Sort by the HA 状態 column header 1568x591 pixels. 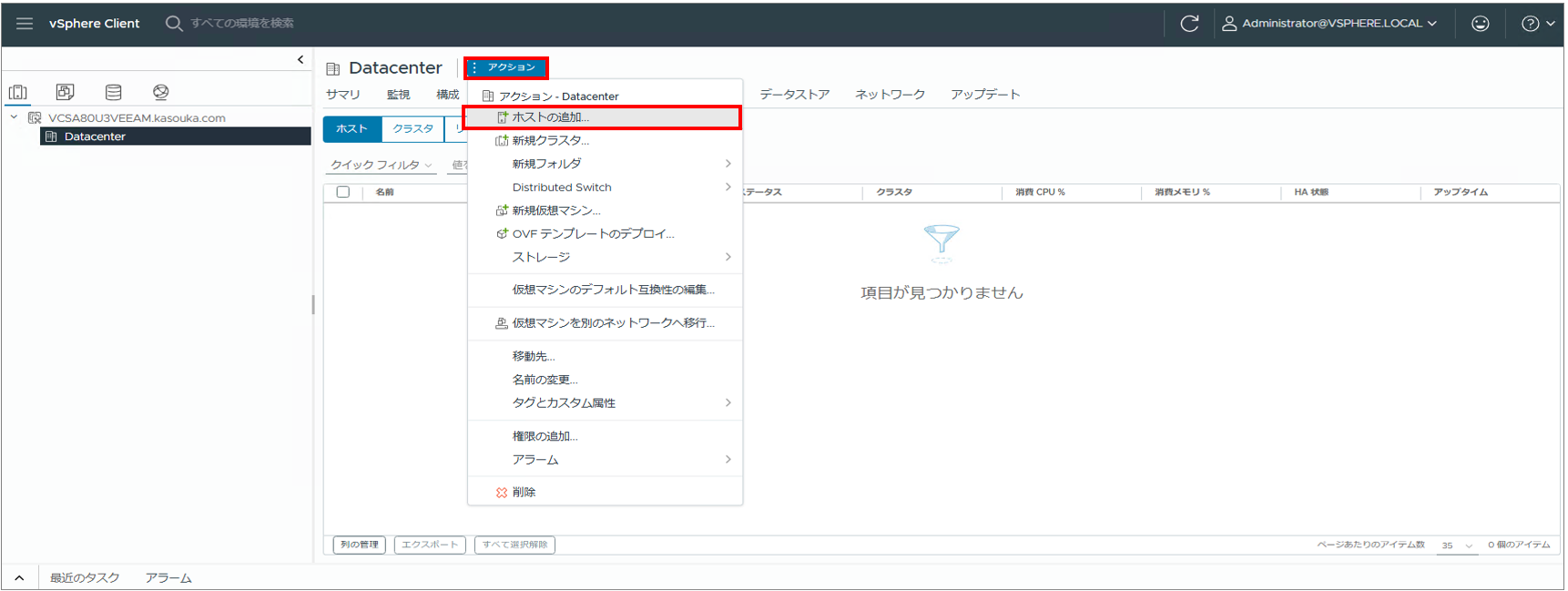point(1311,192)
